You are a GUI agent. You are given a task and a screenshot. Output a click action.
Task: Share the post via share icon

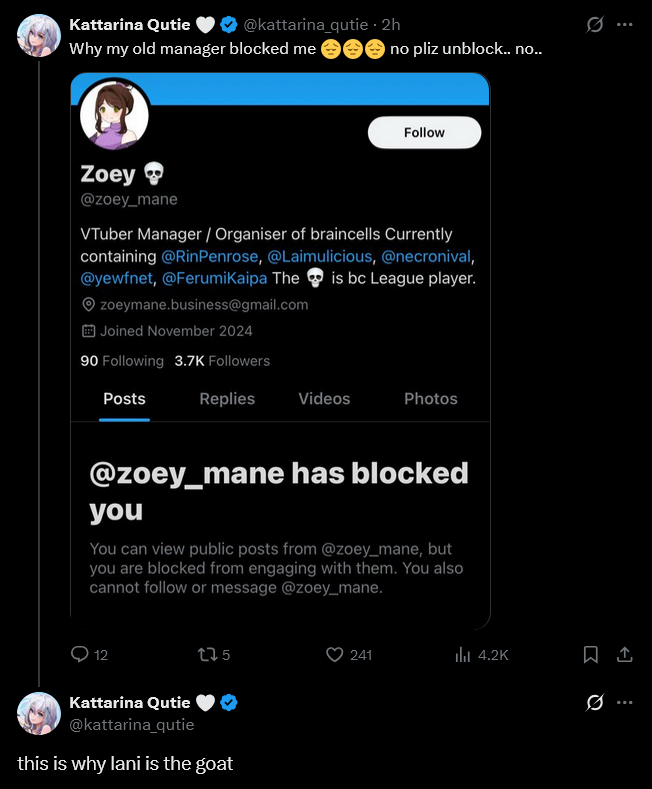[625, 654]
